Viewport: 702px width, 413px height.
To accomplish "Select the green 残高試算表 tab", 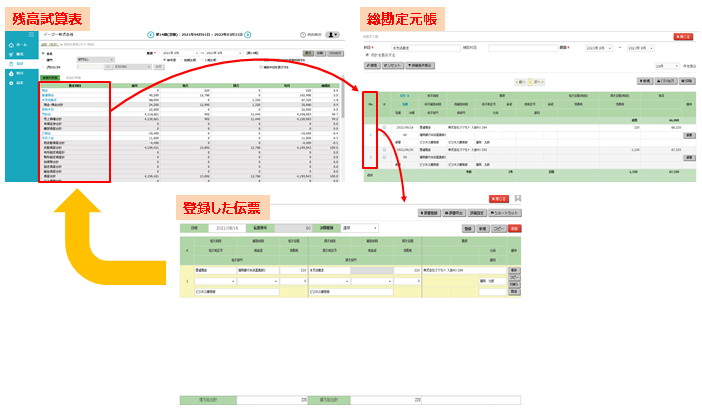I will tap(50, 77).
